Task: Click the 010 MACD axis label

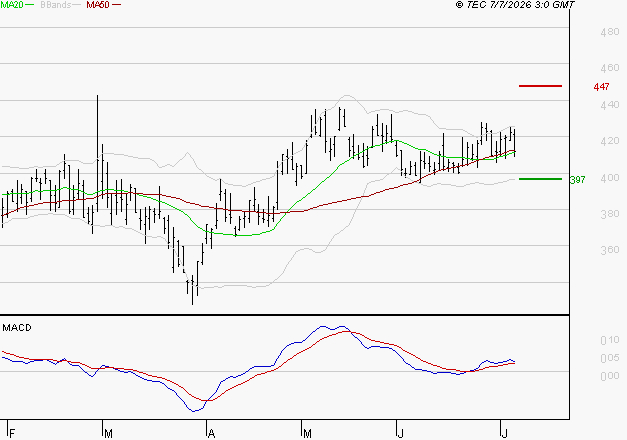Action: (x=610, y=340)
